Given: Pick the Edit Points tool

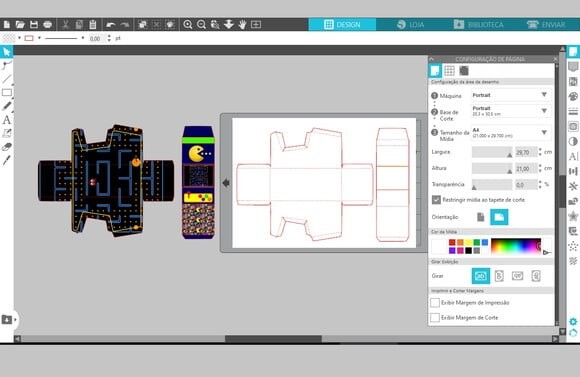Looking at the screenshot, I should click(7, 65).
